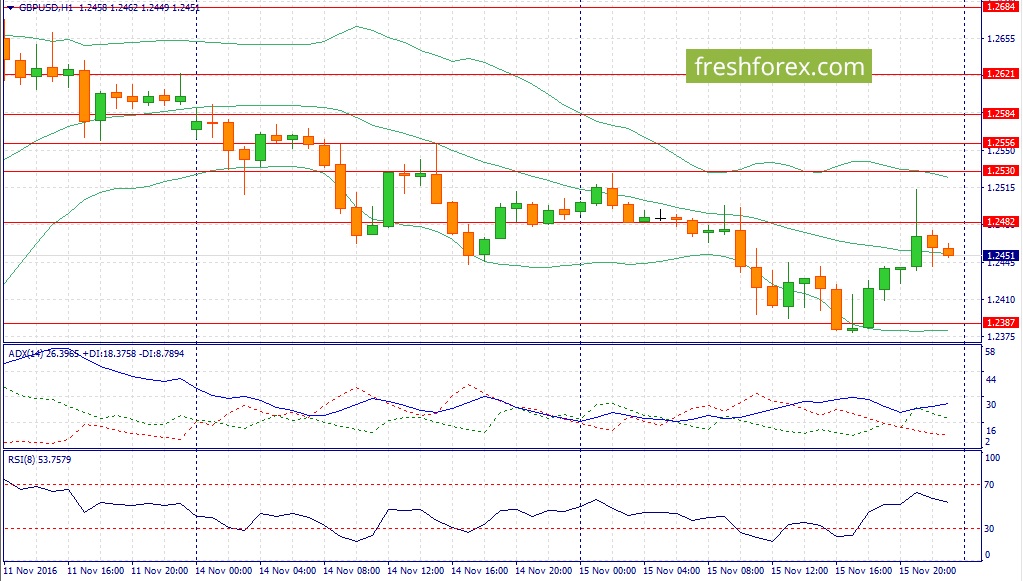
Task: Click the 1.2556 red price label
Action: [x=1000, y=142]
